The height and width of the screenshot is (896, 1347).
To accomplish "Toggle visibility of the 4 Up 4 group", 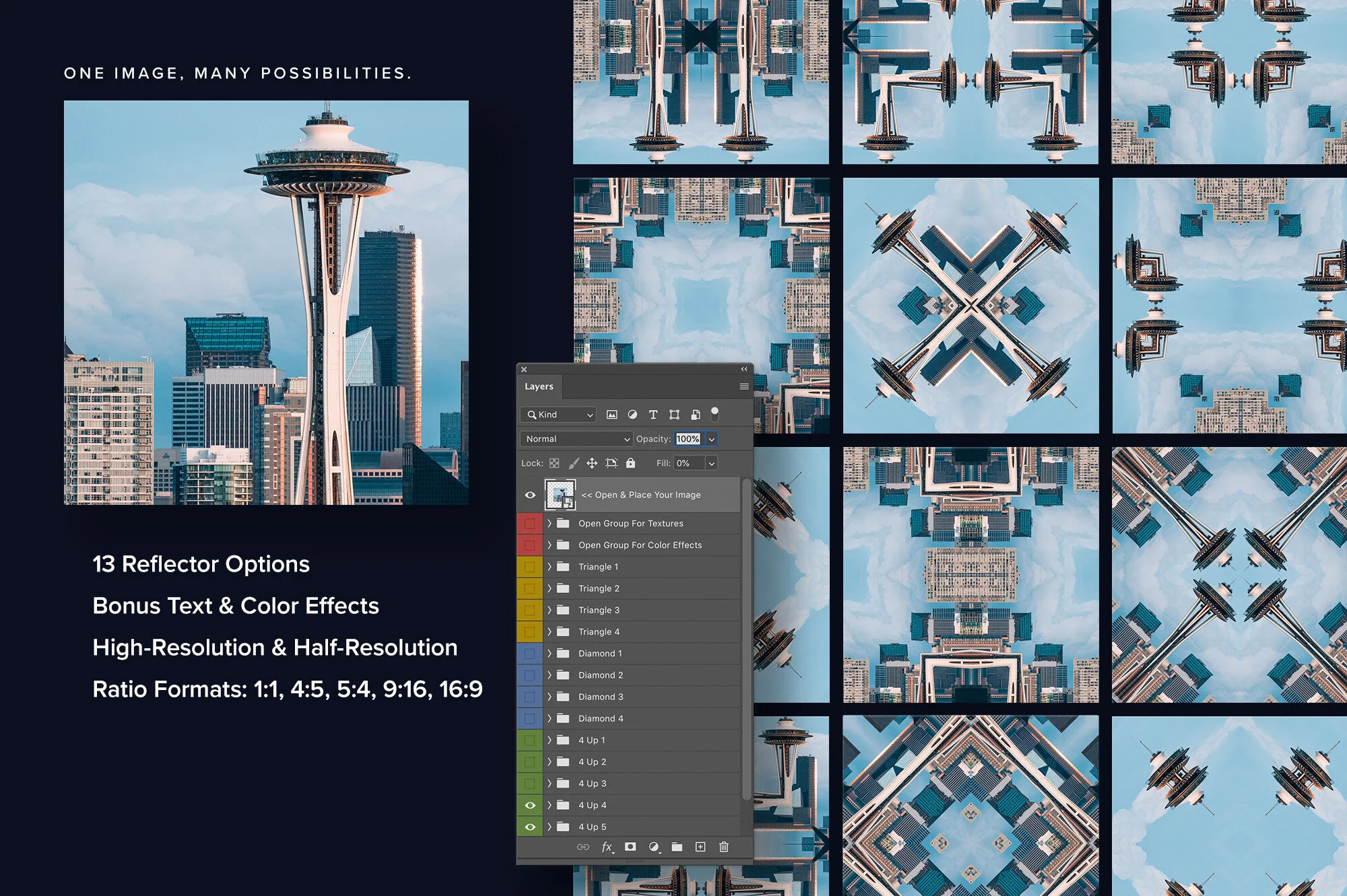I will tap(530, 805).
